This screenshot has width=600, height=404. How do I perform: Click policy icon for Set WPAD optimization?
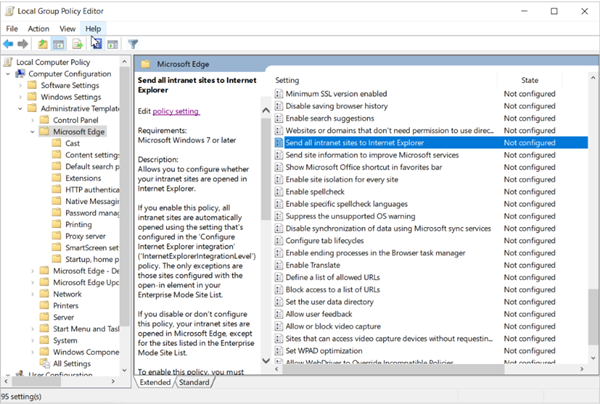pos(279,351)
